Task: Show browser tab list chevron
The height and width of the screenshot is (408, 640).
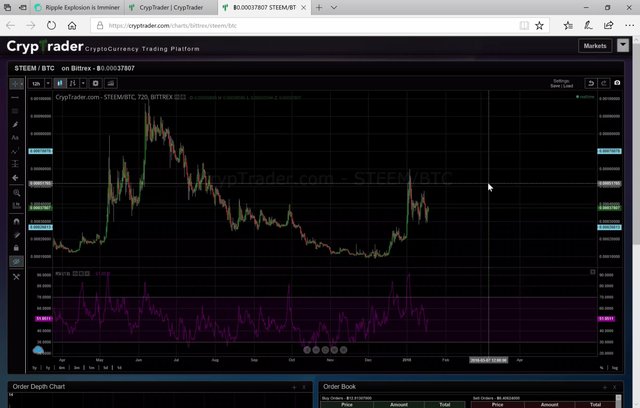Action: [334, 7]
